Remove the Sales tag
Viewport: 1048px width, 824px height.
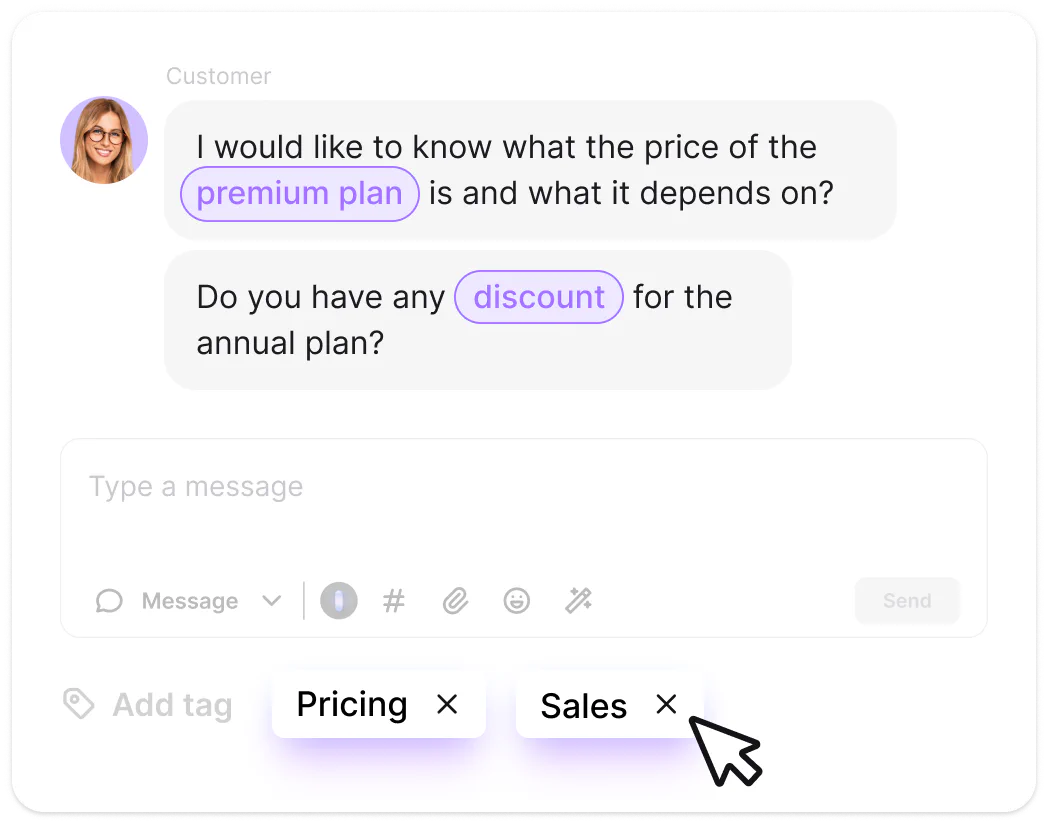(666, 705)
